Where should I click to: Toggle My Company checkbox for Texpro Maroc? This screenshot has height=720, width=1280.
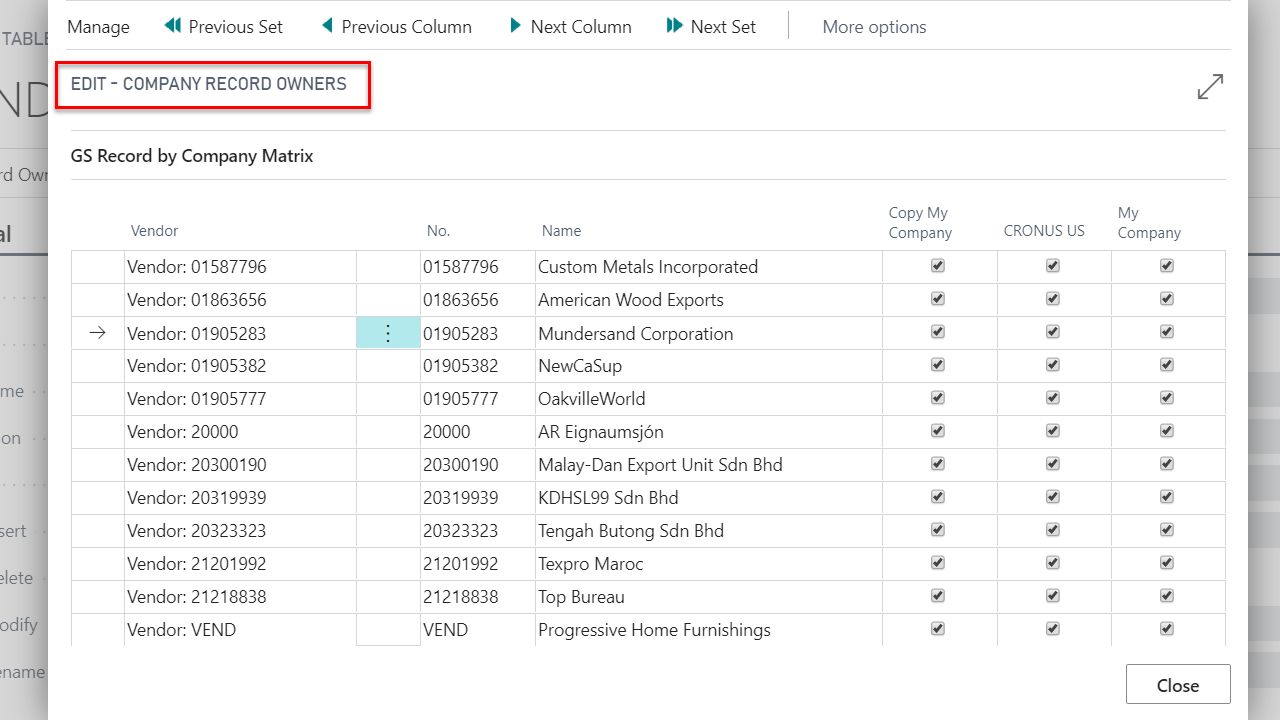[1166, 563]
